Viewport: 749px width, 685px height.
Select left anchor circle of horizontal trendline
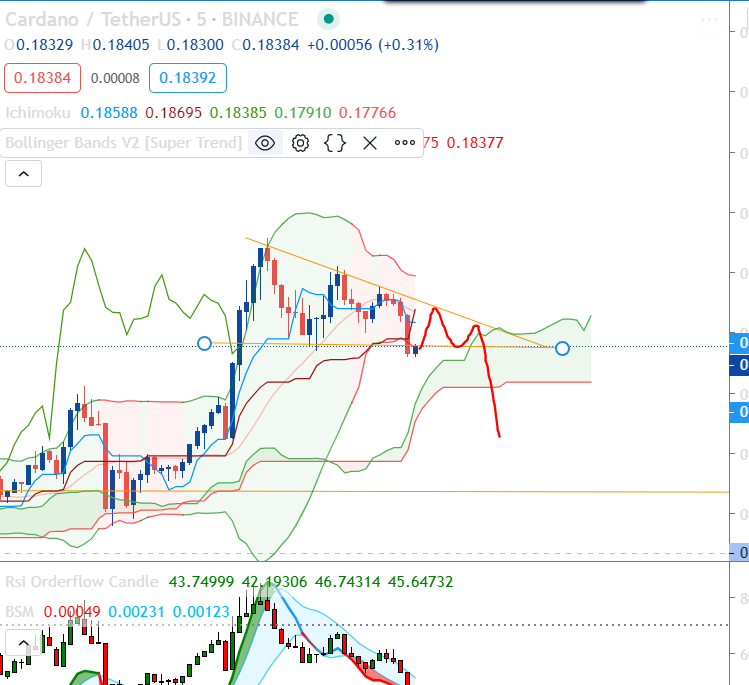(x=204, y=343)
